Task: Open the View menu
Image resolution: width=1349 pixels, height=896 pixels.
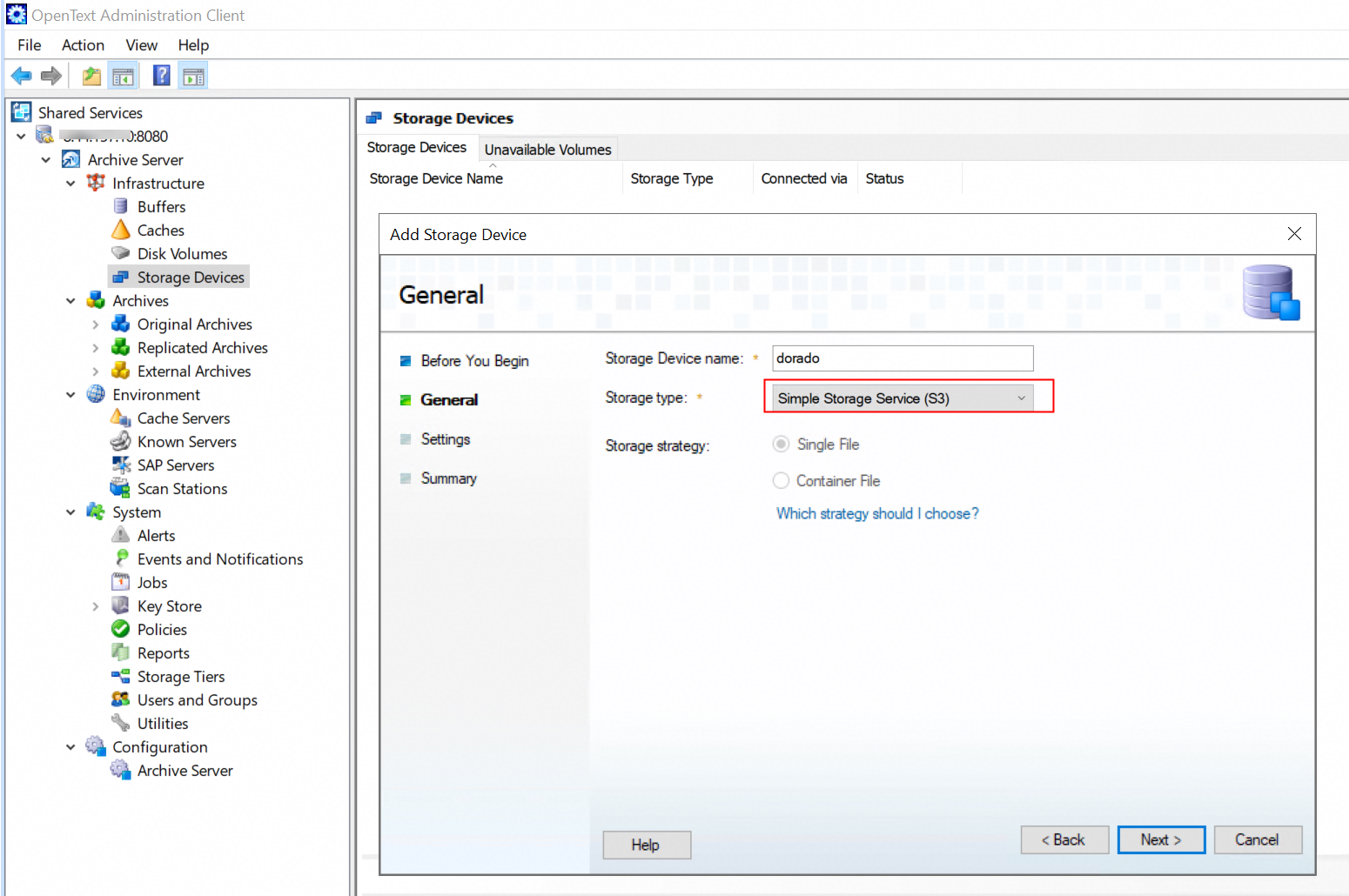Action: coord(142,45)
